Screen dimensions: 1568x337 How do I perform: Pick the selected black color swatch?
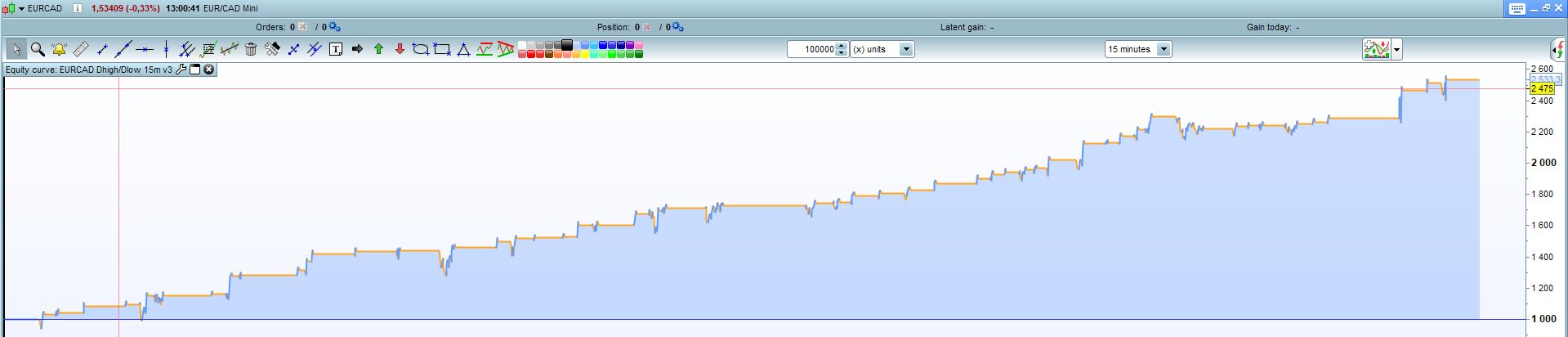point(566,44)
